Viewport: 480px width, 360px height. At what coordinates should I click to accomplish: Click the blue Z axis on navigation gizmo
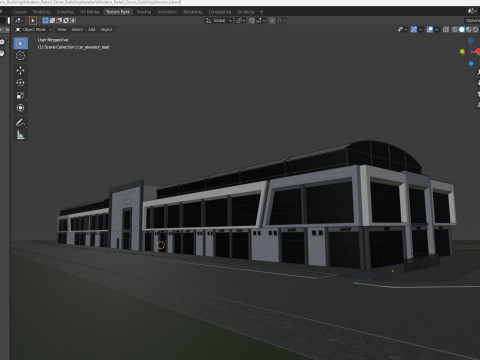point(471,41)
